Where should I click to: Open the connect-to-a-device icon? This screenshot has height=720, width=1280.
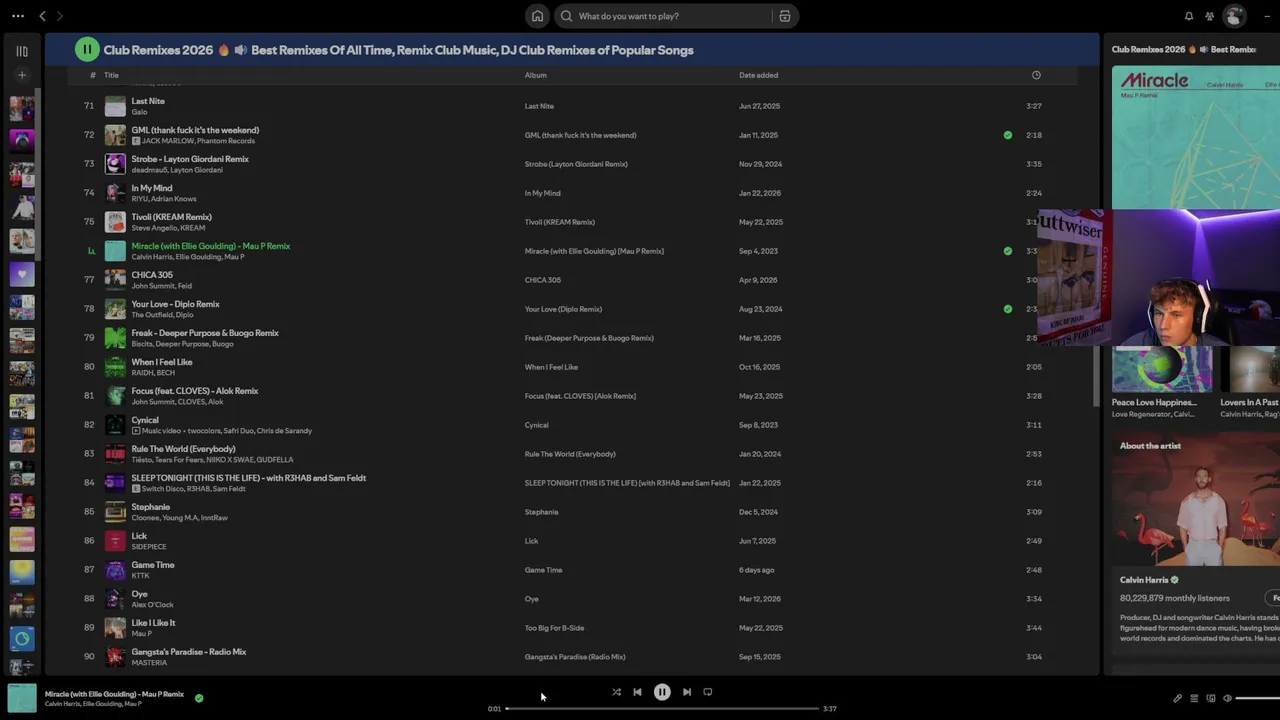click(1211, 698)
